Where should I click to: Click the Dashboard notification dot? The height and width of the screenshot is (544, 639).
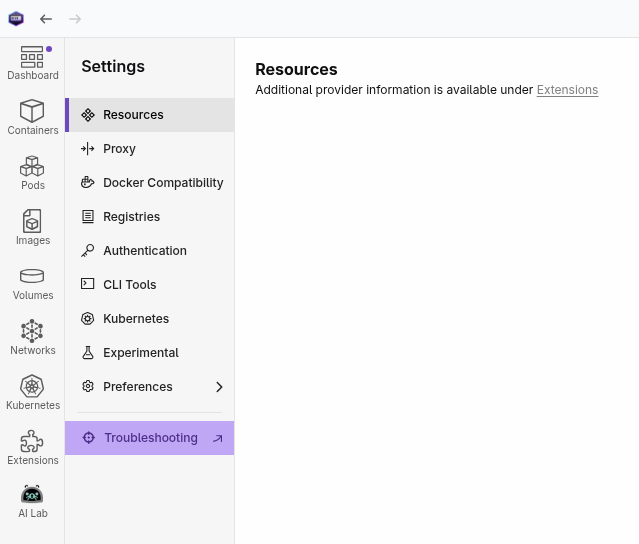tap(49, 49)
